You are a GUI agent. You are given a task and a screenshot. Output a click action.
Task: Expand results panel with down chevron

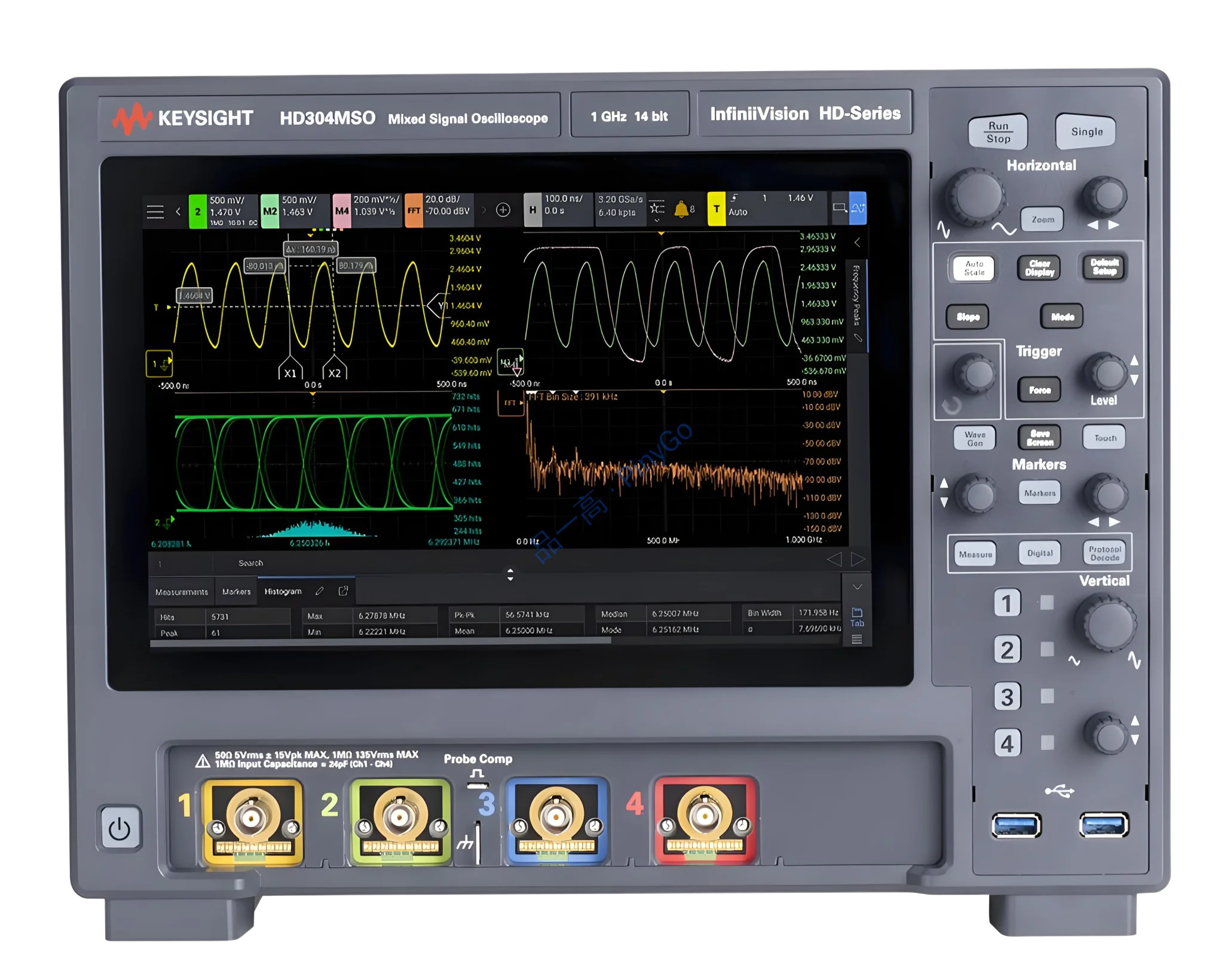click(857, 587)
